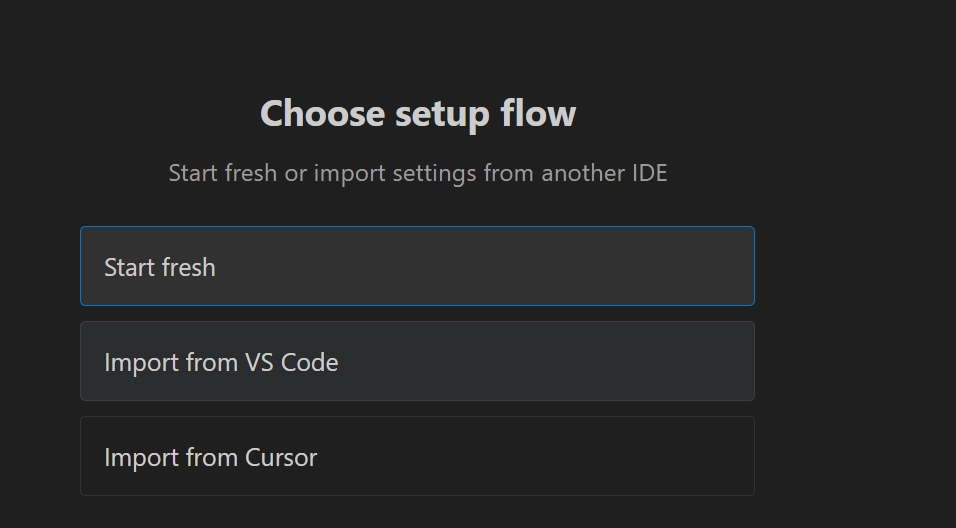Tap the bottom card, Import from Cursor
The width and height of the screenshot is (956, 528).
click(417, 456)
